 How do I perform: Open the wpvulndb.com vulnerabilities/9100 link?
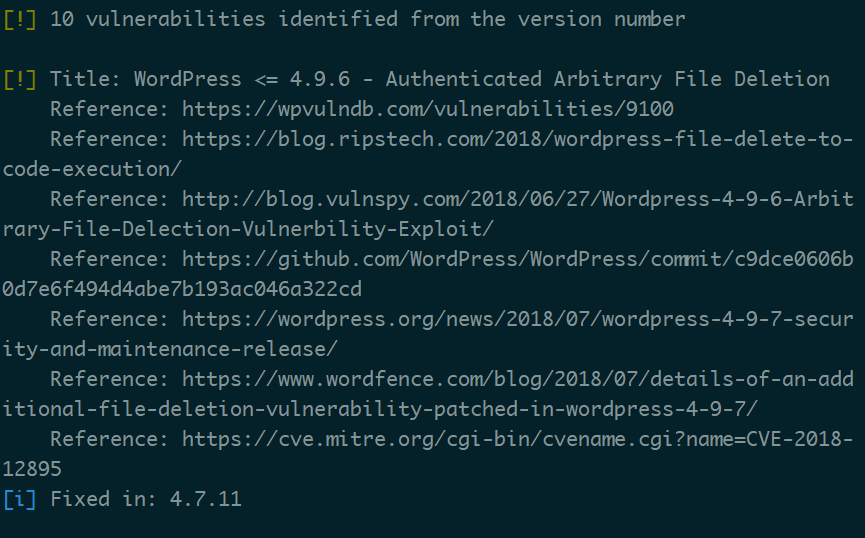[428, 109]
